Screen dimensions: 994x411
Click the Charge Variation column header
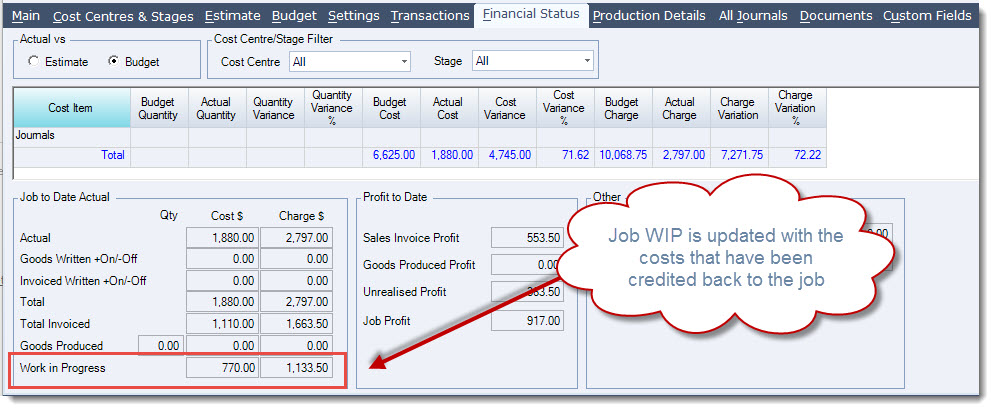[739, 108]
